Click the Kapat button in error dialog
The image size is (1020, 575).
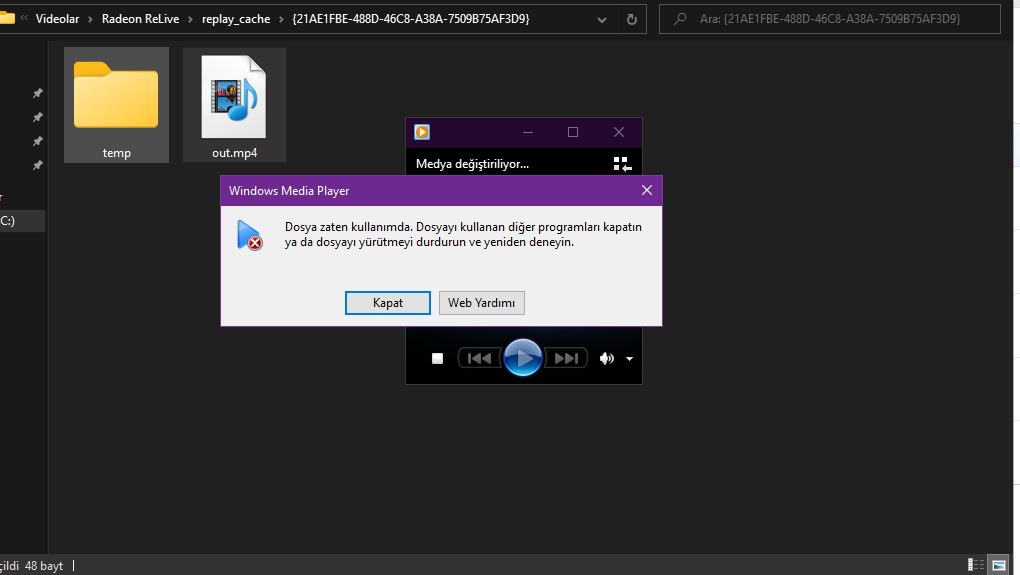388,303
